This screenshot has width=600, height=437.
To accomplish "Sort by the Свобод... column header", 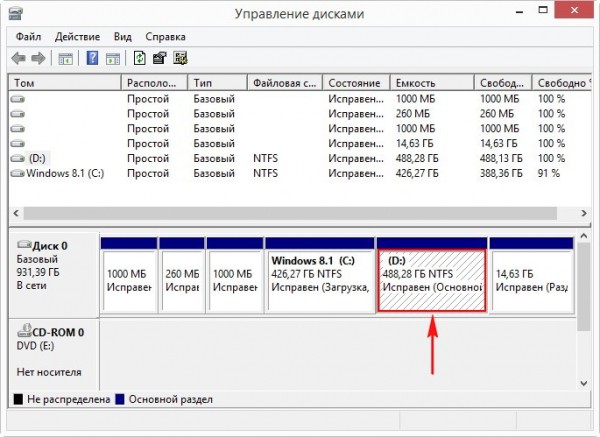I will point(503,83).
